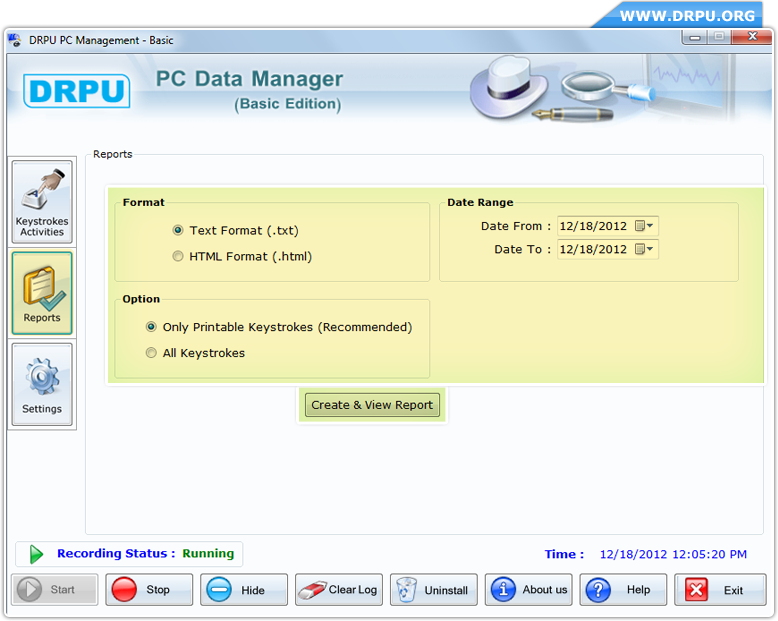Viewport: 778px width, 621px height.
Task: Click Create & View Report button
Action: pyautogui.click(x=372, y=405)
